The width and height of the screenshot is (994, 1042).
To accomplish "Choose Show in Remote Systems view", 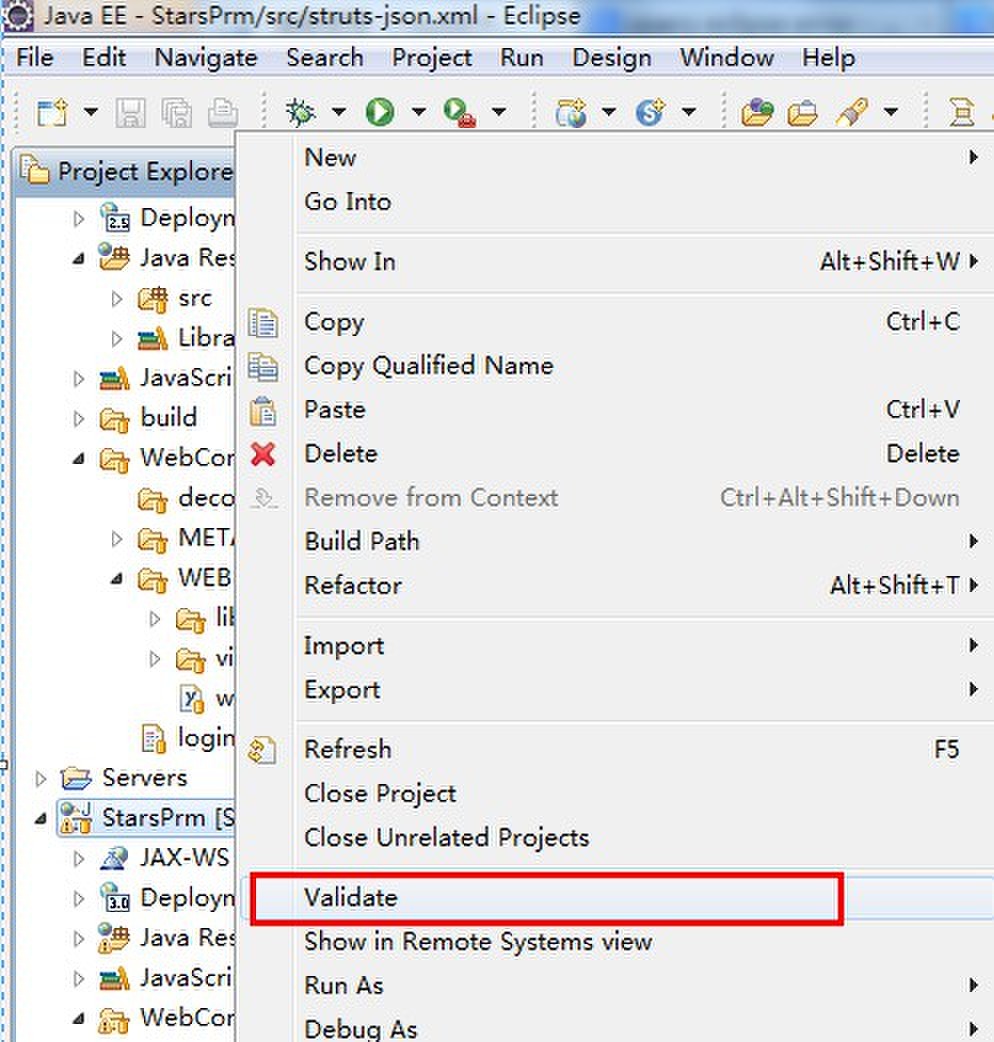I will tap(614, 942).
